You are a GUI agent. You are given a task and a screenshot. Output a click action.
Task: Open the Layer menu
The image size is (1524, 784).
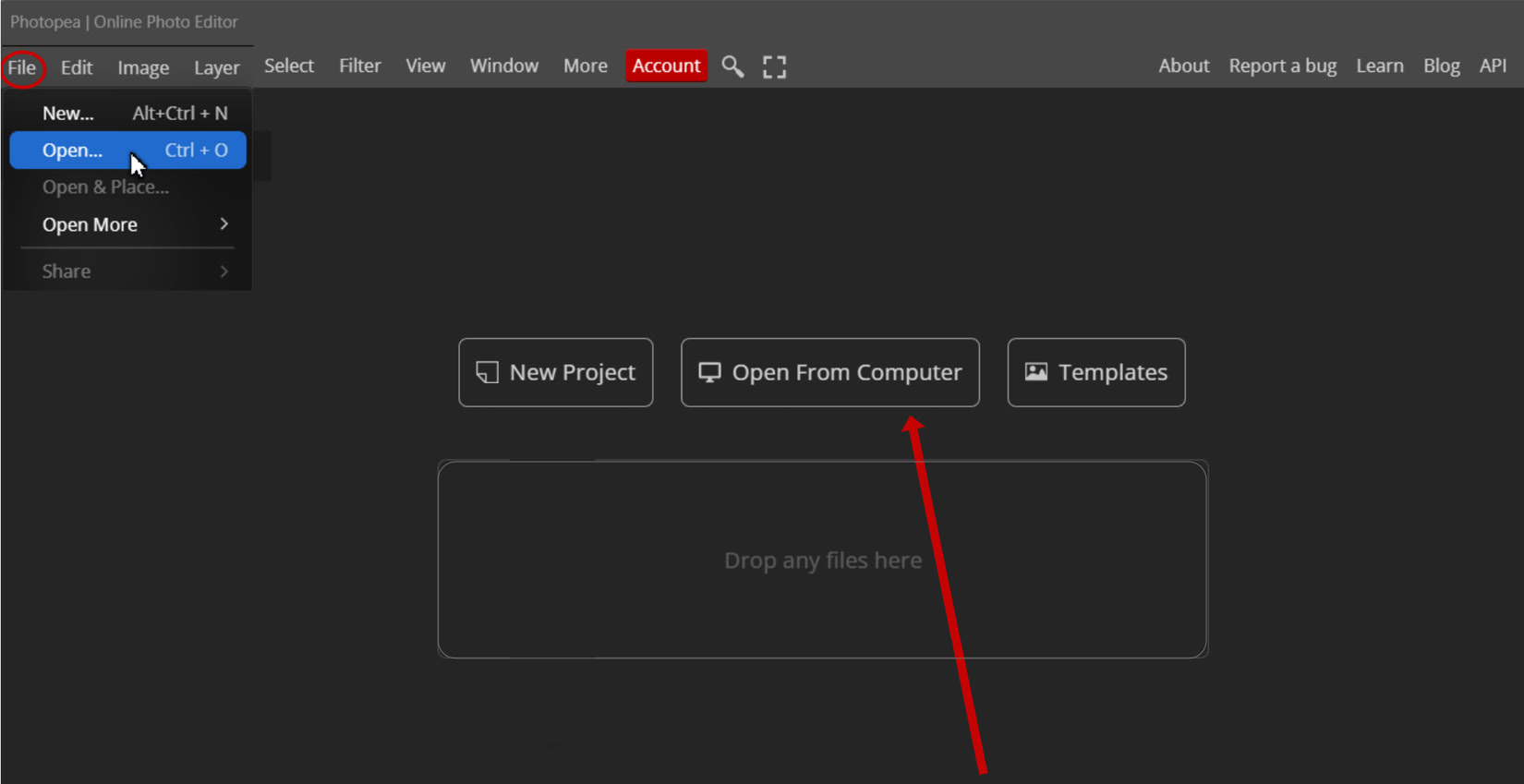pyautogui.click(x=217, y=67)
